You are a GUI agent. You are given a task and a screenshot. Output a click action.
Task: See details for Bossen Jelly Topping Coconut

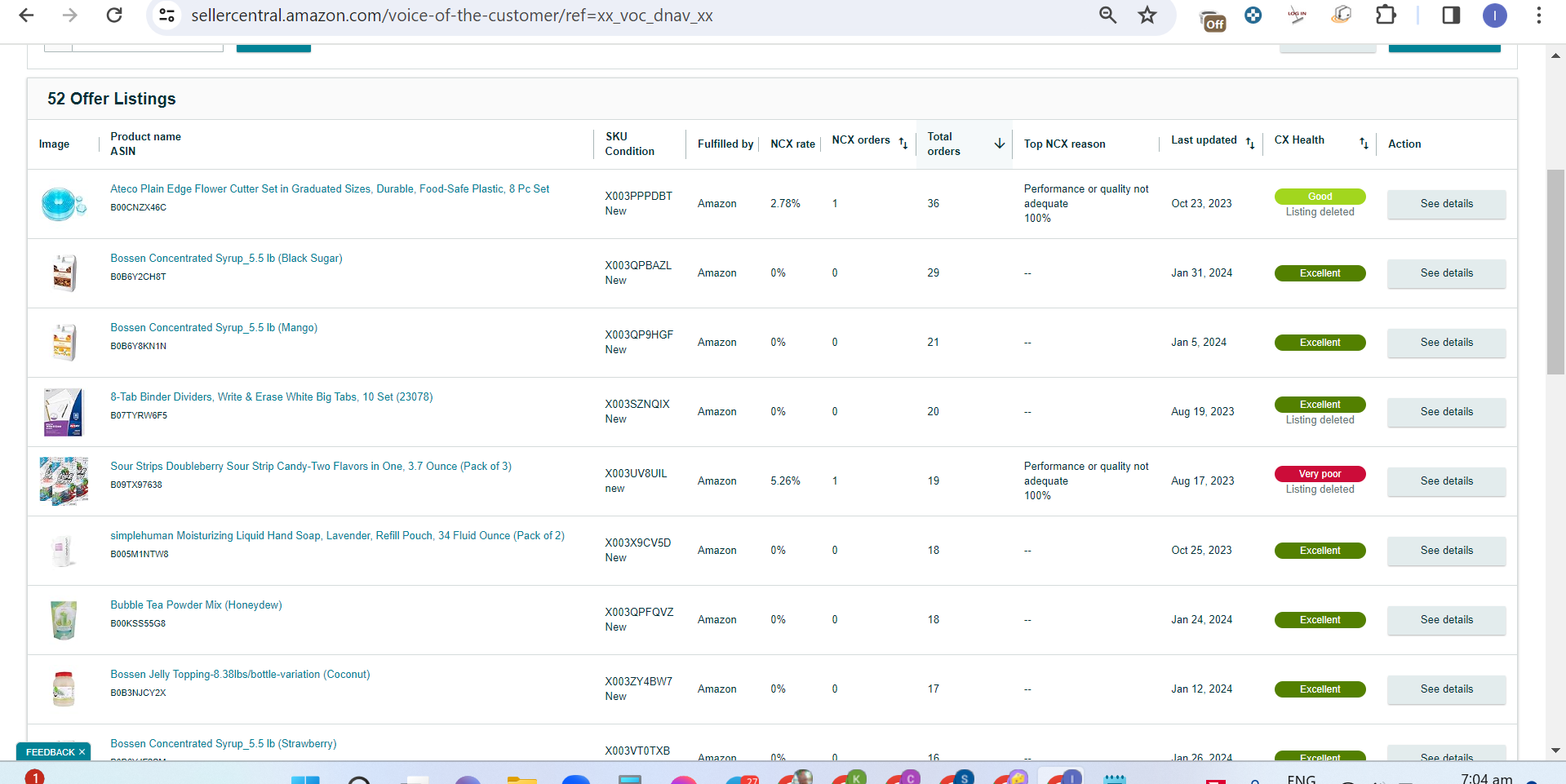1446,689
